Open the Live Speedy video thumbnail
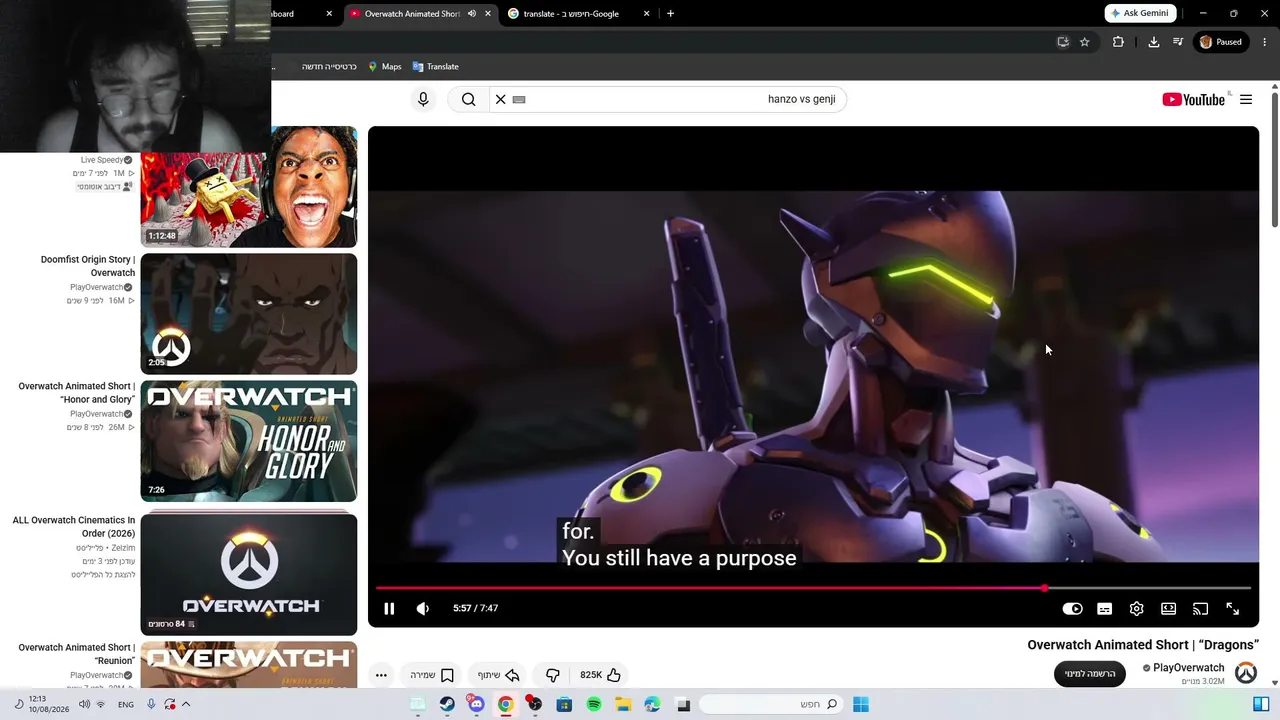The image size is (1280, 720). 249,187
